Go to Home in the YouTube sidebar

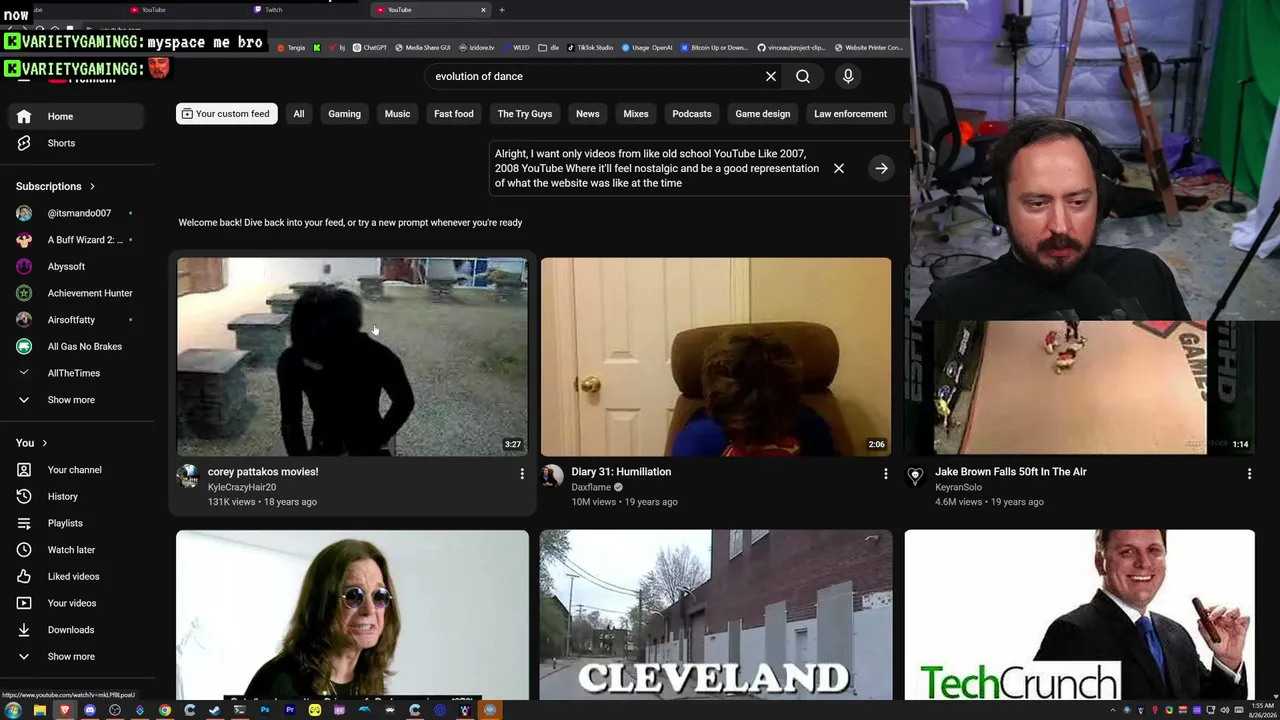[78, 116]
